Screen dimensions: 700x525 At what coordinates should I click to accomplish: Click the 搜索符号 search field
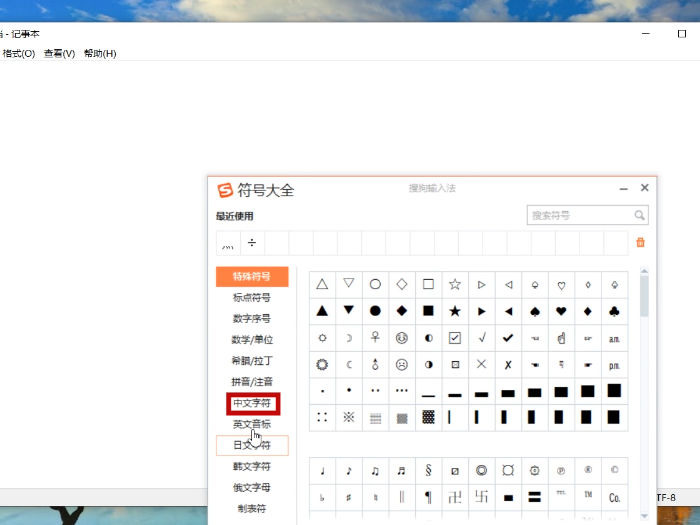(588, 216)
